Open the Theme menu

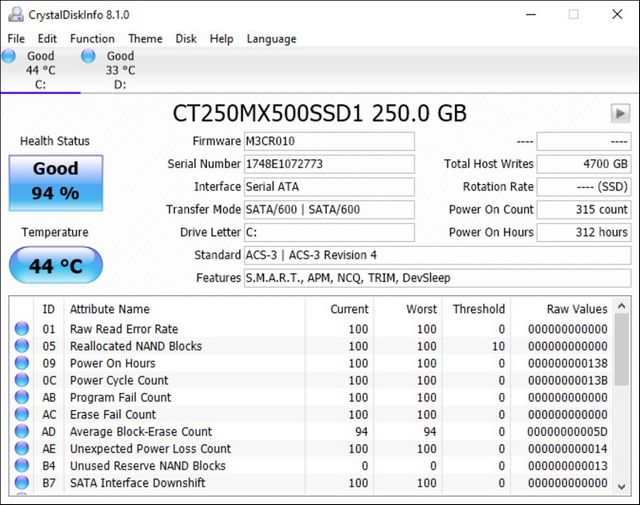click(x=145, y=39)
